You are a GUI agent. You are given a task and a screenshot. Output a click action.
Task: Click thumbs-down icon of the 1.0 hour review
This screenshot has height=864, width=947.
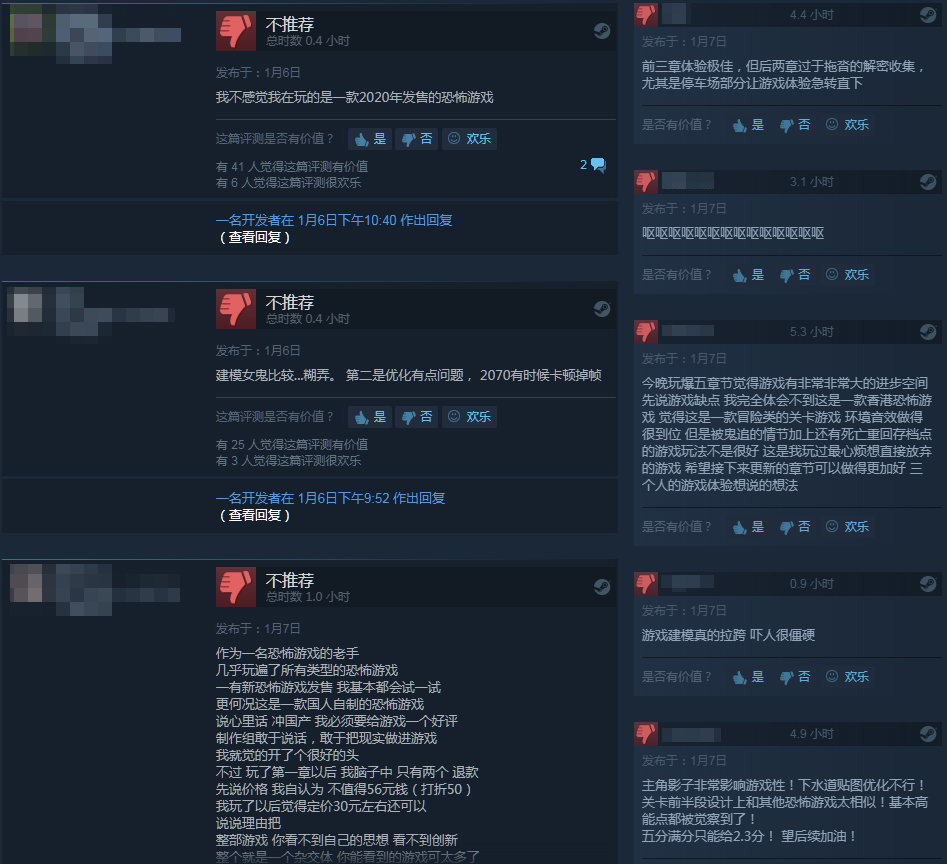click(236, 587)
